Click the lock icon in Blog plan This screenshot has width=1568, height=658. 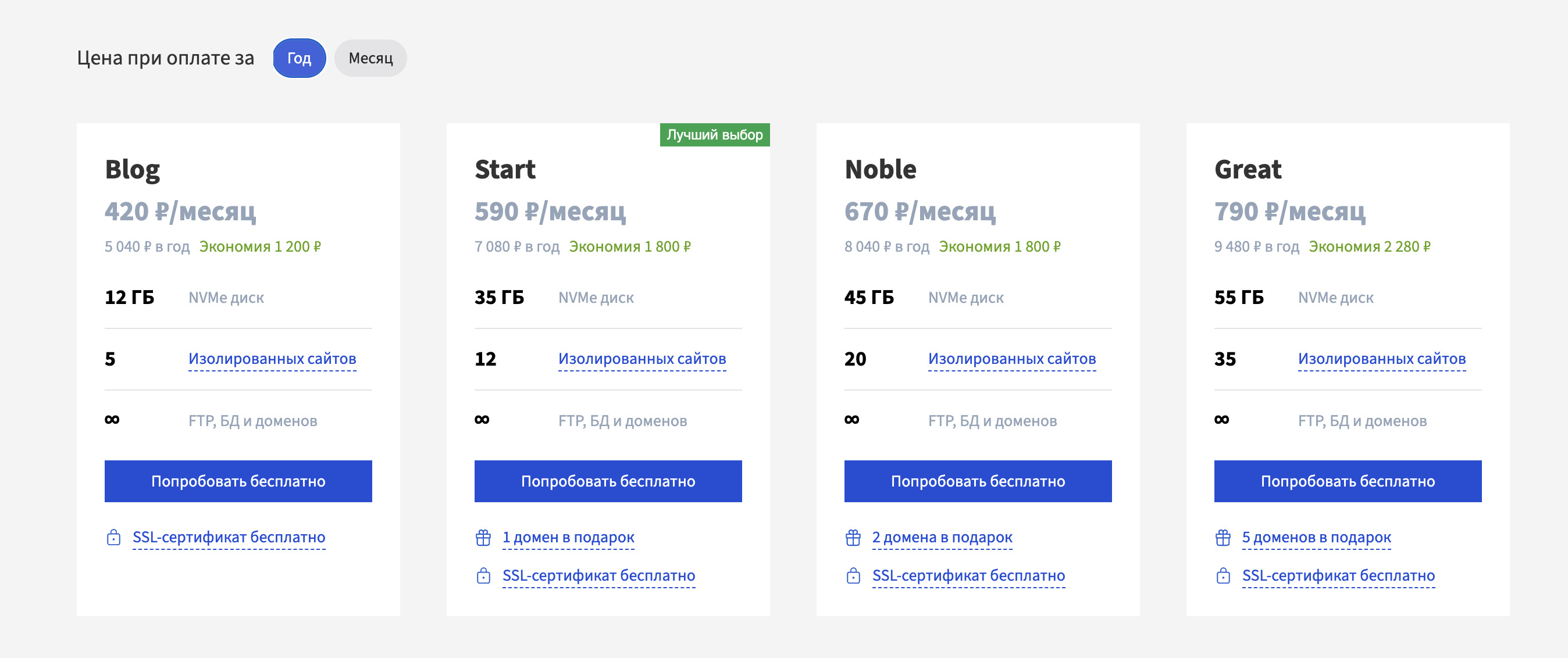113,538
